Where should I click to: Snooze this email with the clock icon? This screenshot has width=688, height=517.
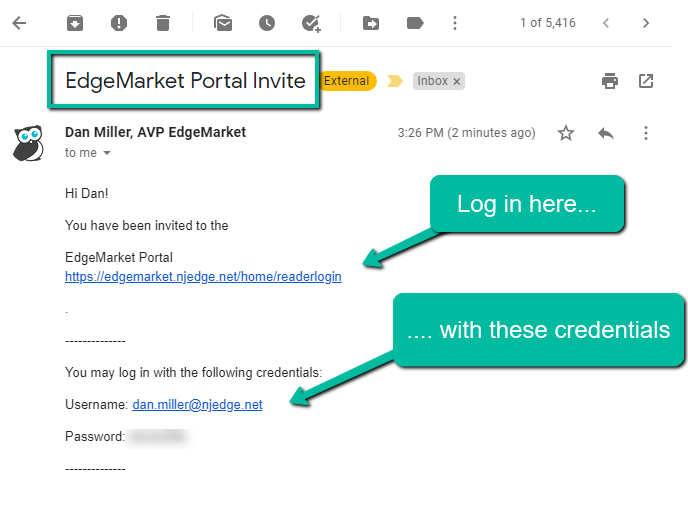pyautogui.click(x=267, y=23)
